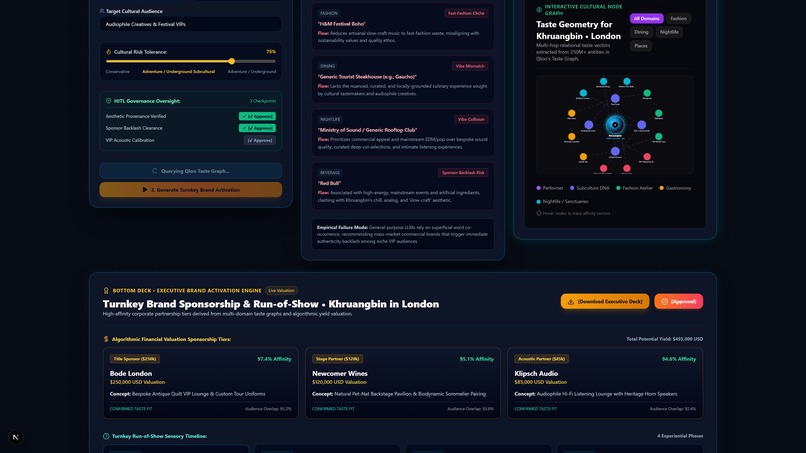Filter graph by Places domain
Image resolution: width=806 pixels, height=453 pixels.
pos(640,46)
